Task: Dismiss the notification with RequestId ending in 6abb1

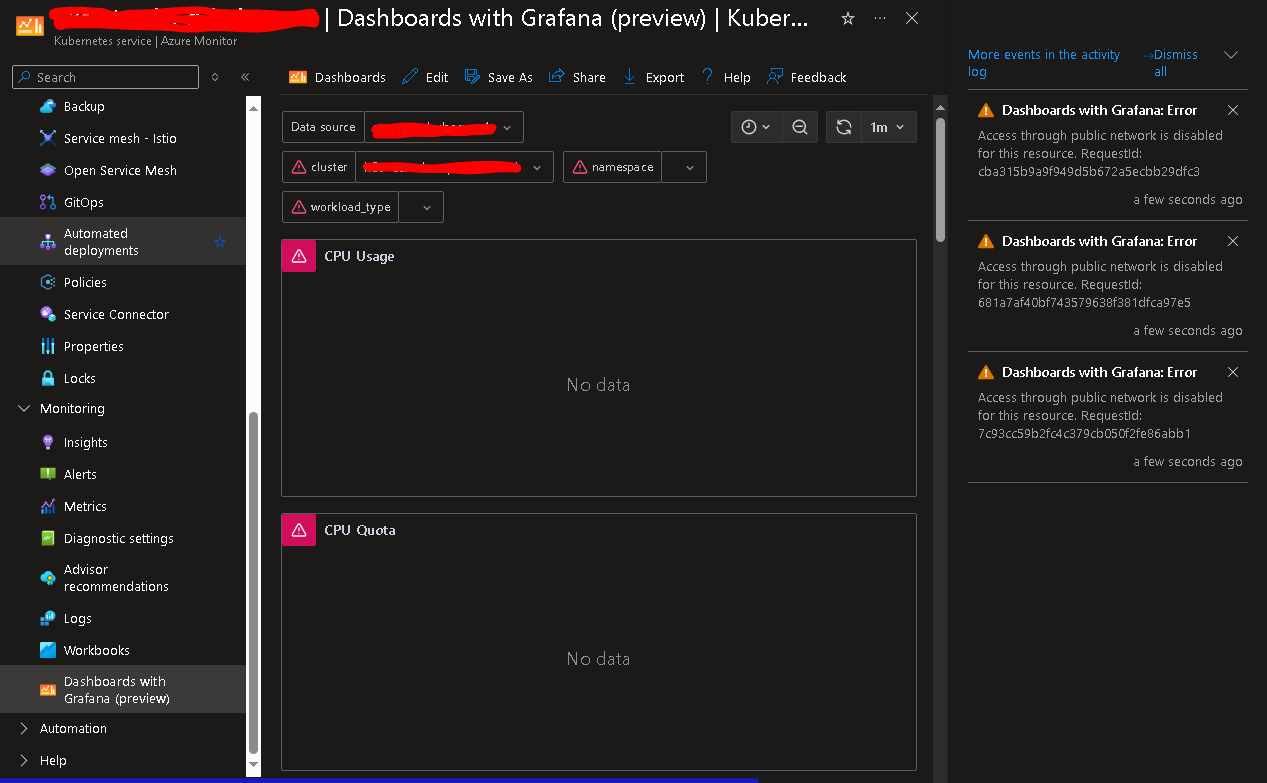Action: [x=1233, y=372]
